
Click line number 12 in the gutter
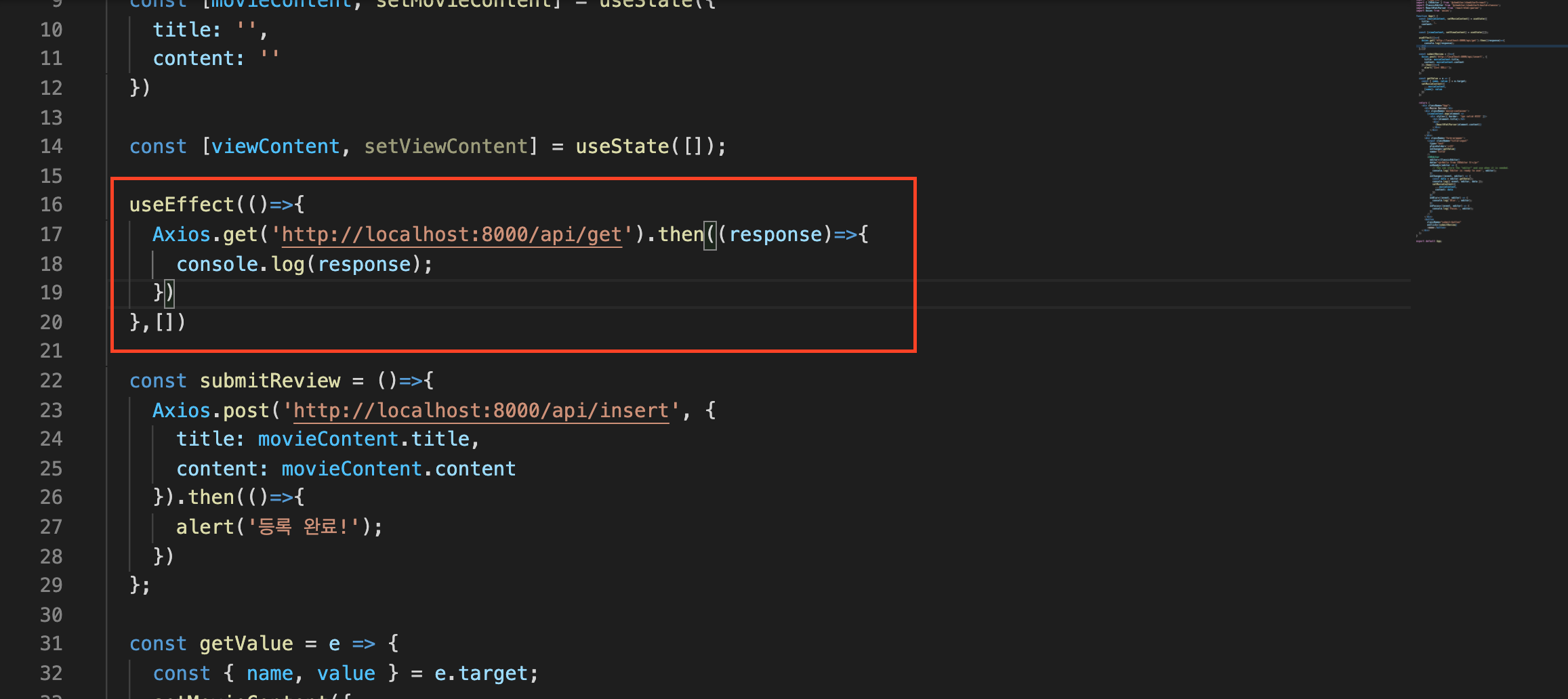(x=51, y=88)
